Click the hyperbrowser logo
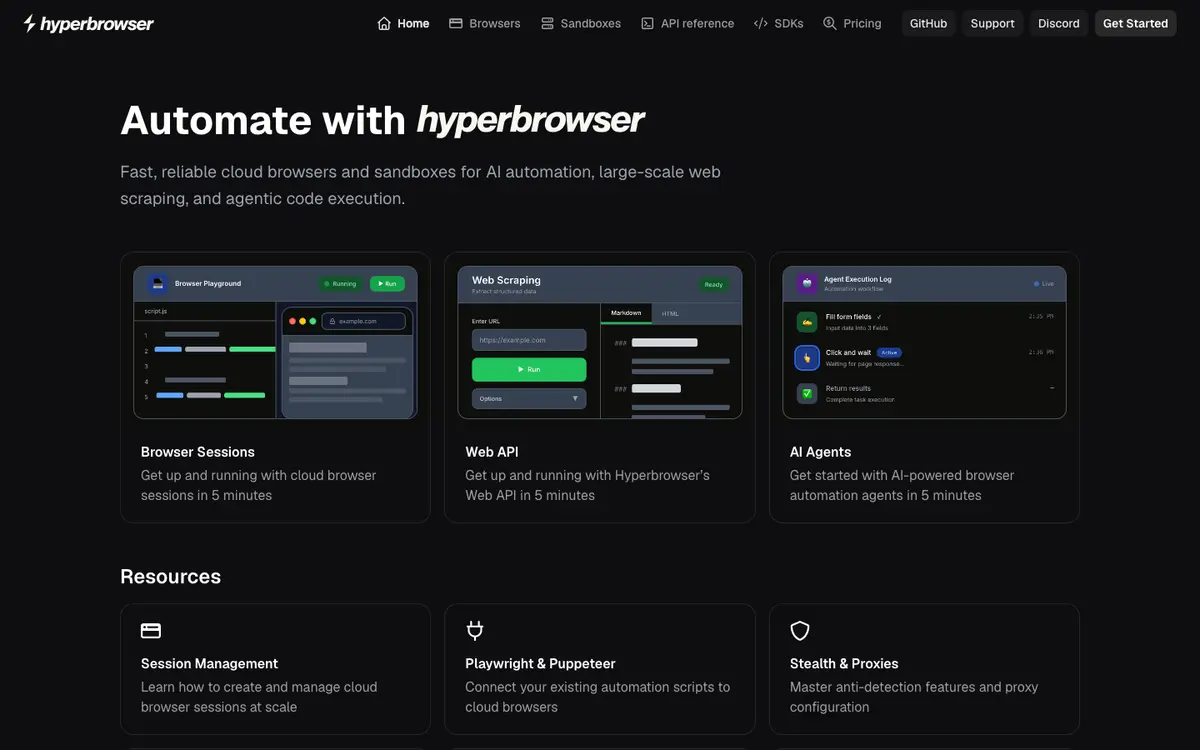1200x750 pixels. (x=88, y=23)
